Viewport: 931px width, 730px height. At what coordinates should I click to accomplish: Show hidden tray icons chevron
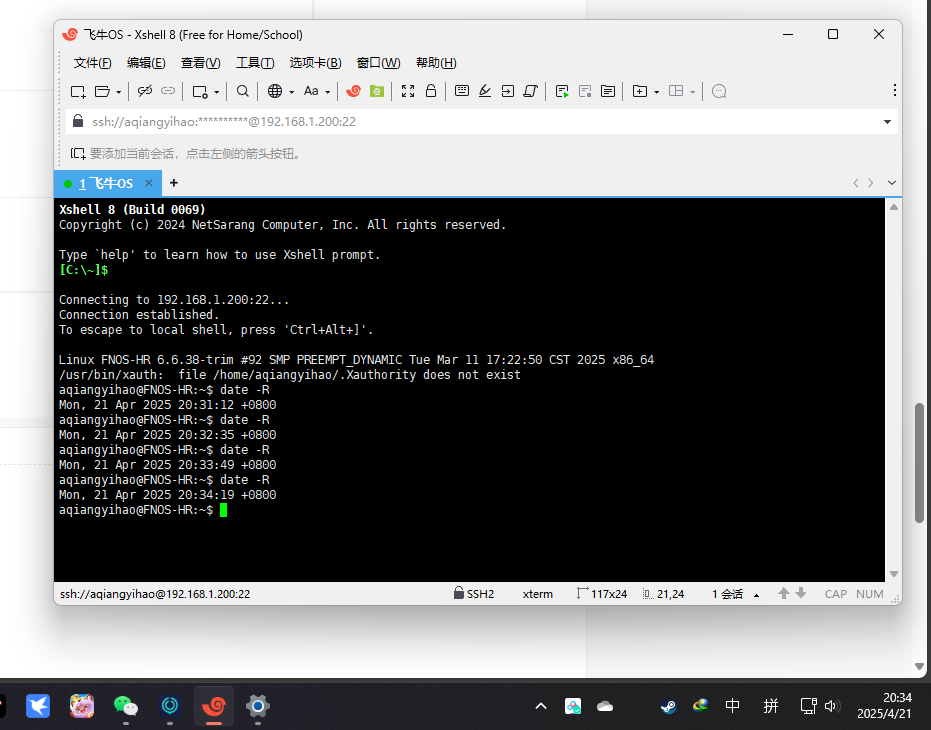click(x=541, y=706)
